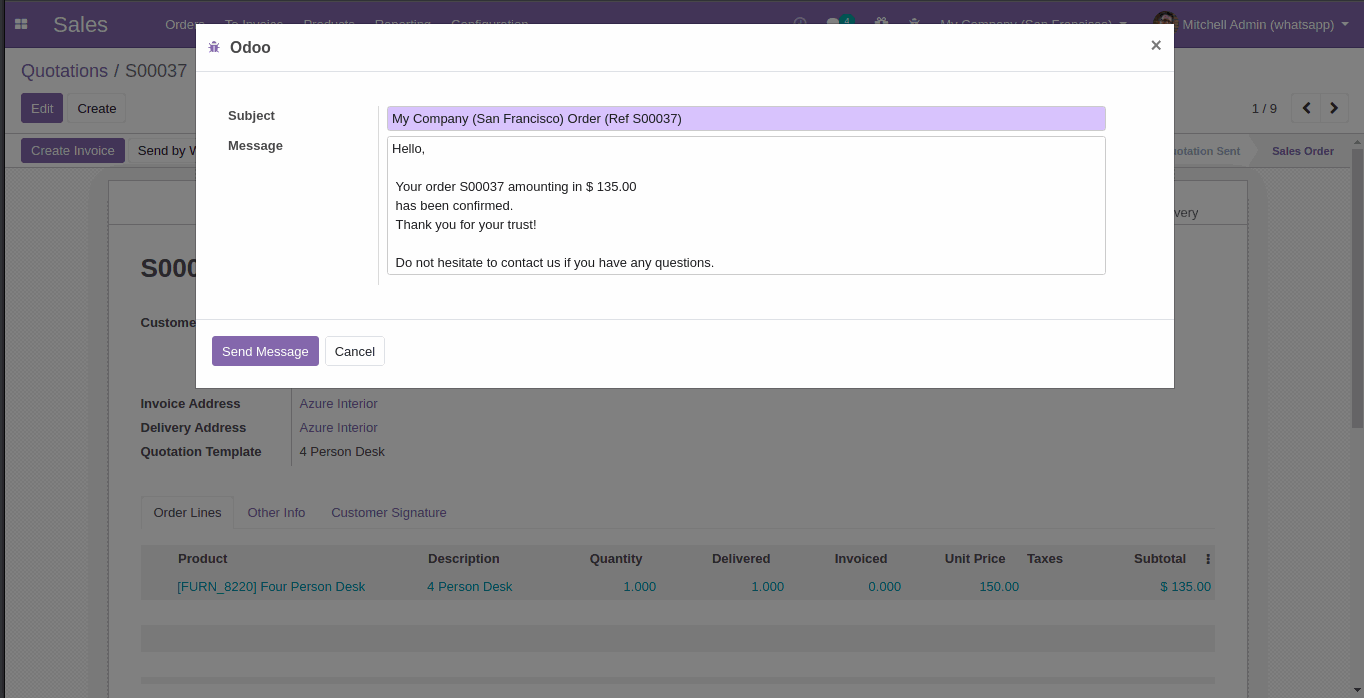Click the Subject input field
Screen dimensions: 1364x698
pos(745,119)
